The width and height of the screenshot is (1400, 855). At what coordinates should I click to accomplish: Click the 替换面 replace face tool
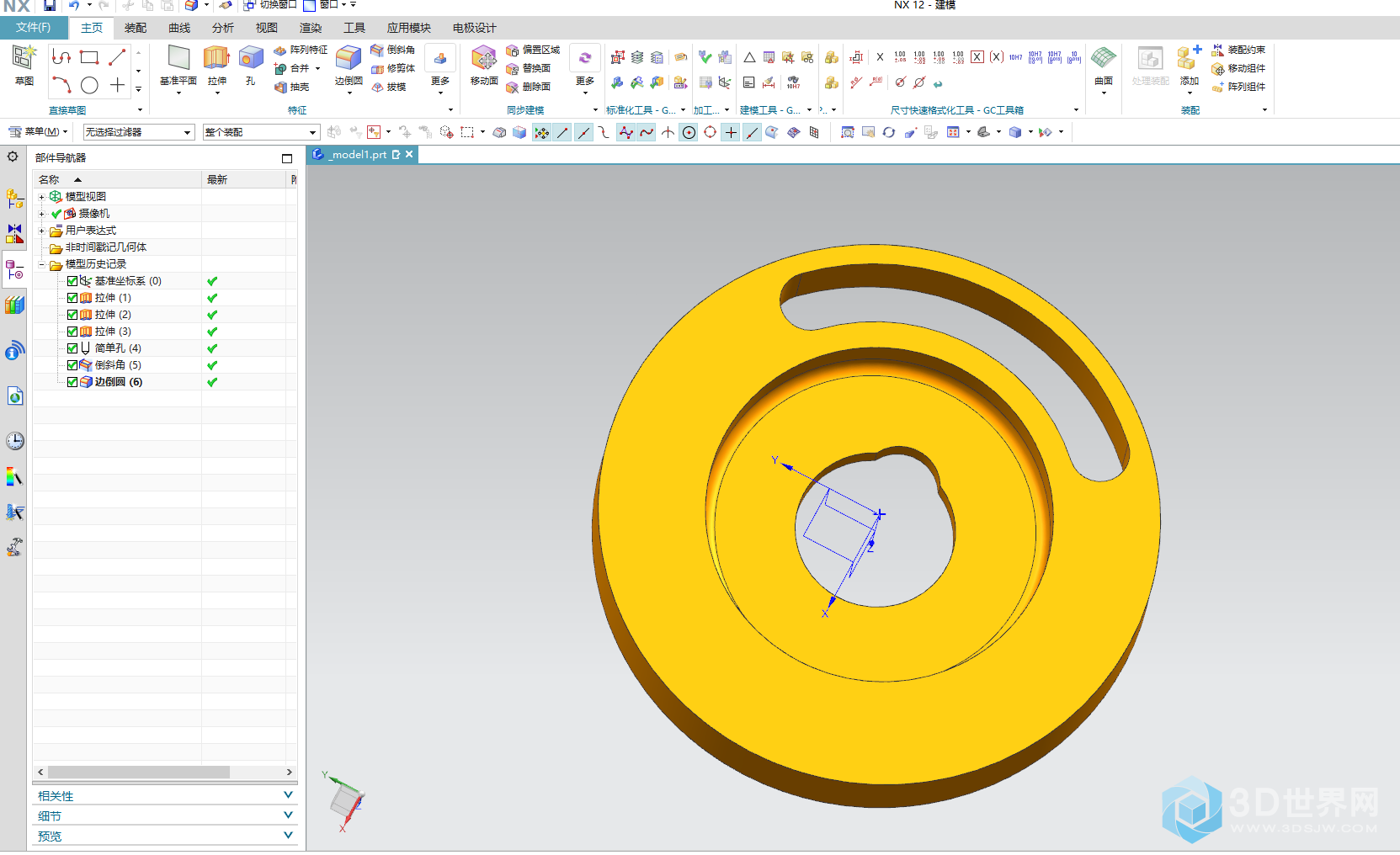pyautogui.click(x=529, y=68)
